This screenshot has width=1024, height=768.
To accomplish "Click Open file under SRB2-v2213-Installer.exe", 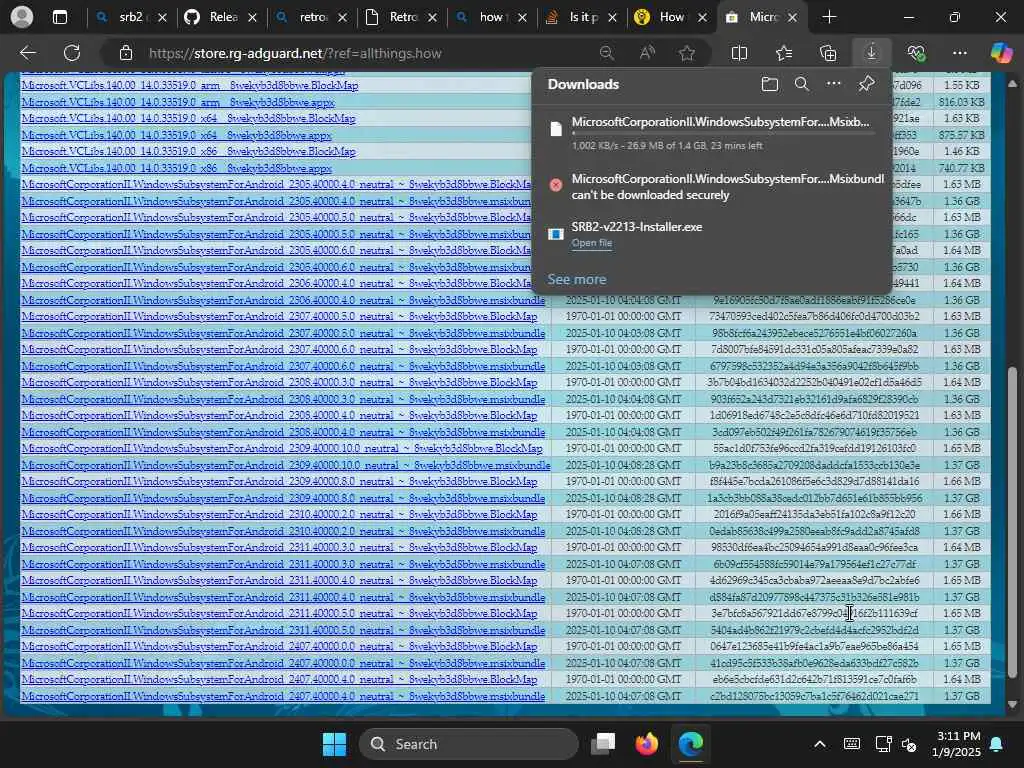I will click(x=592, y=243).
